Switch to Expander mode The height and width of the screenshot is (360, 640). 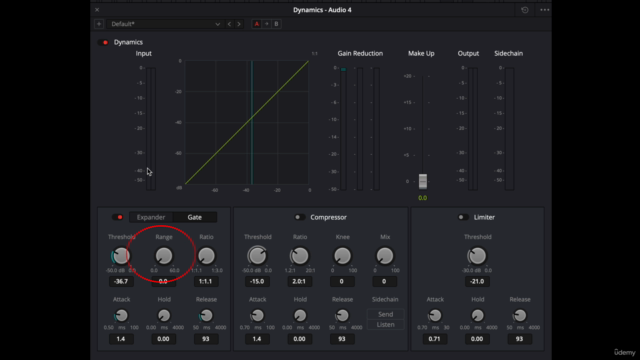point(151,217)
